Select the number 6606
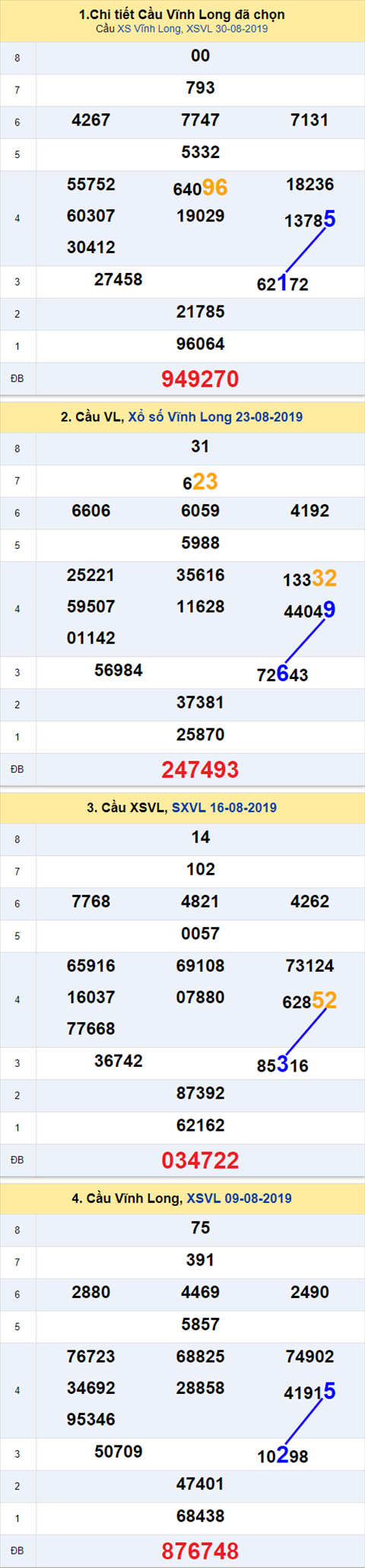This screenshot has width=365, height=1568. 91,511
